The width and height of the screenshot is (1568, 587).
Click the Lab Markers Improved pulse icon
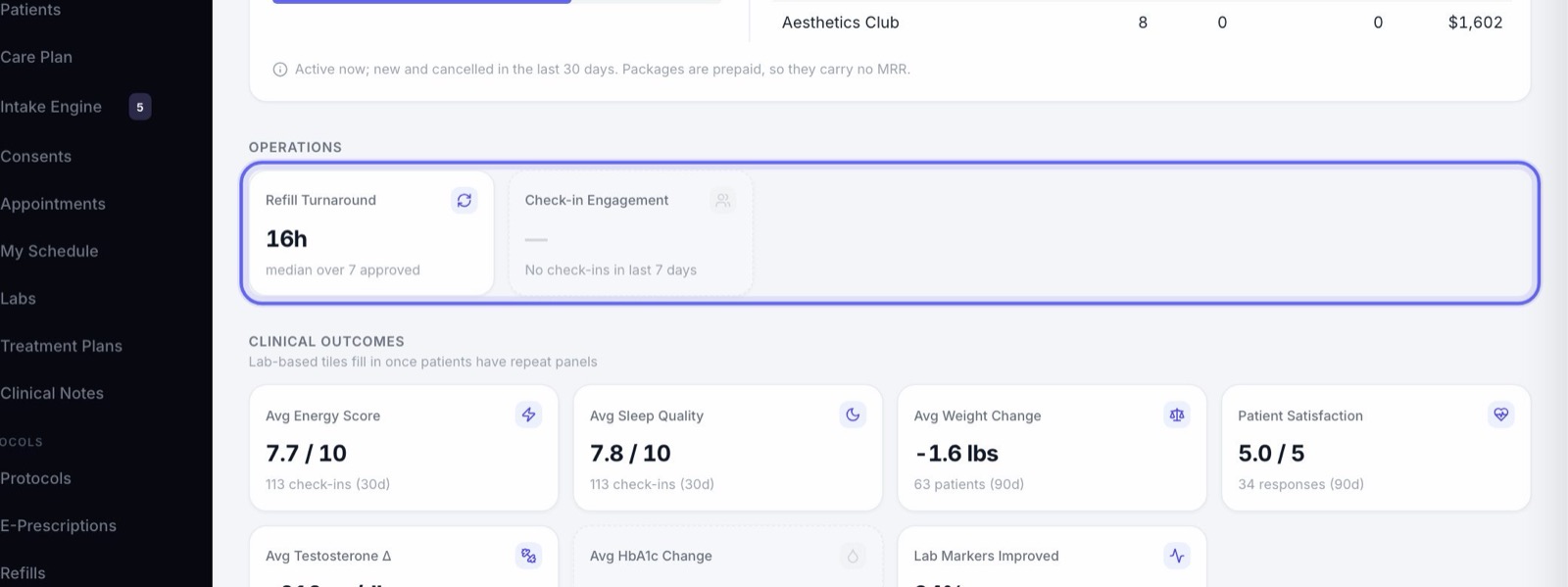(x=1177, y=556)
